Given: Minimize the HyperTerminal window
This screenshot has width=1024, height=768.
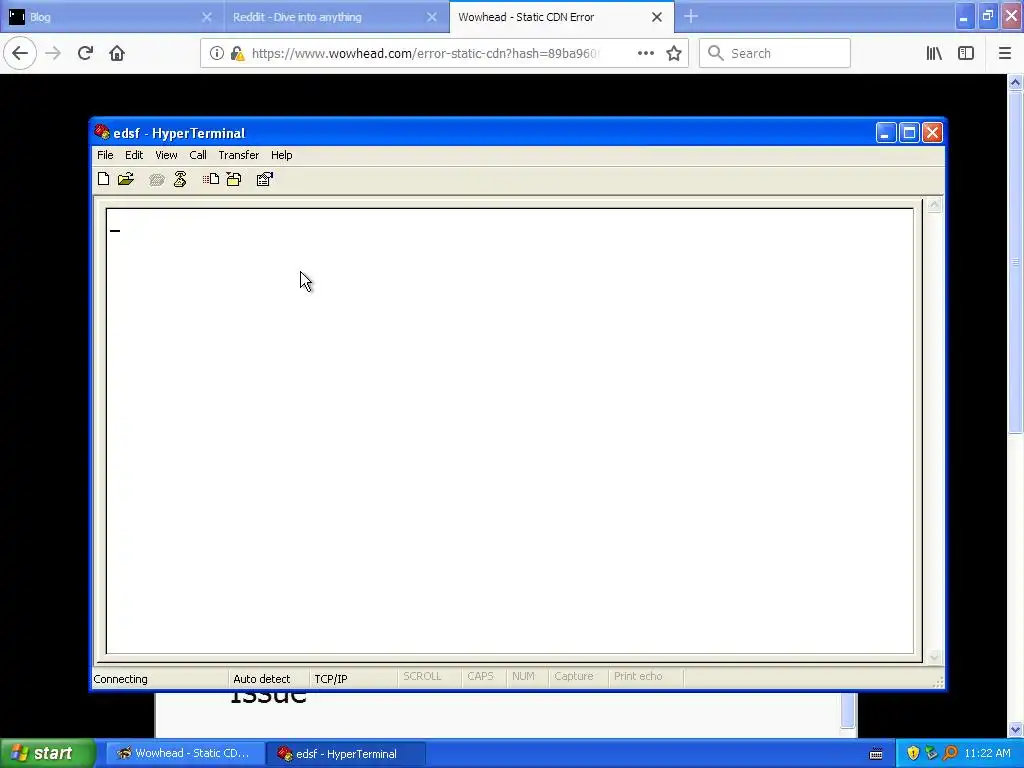Looking at the screenshot, I should (886, 133).
